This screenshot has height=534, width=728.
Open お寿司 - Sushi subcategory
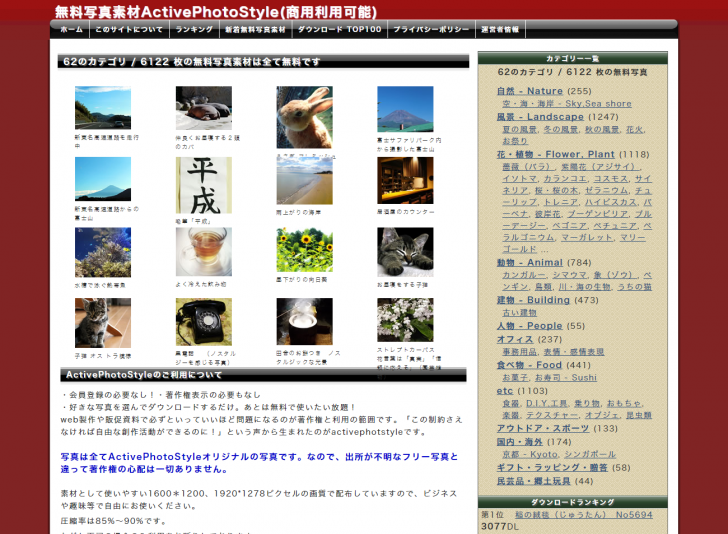(x=566, y=378)
